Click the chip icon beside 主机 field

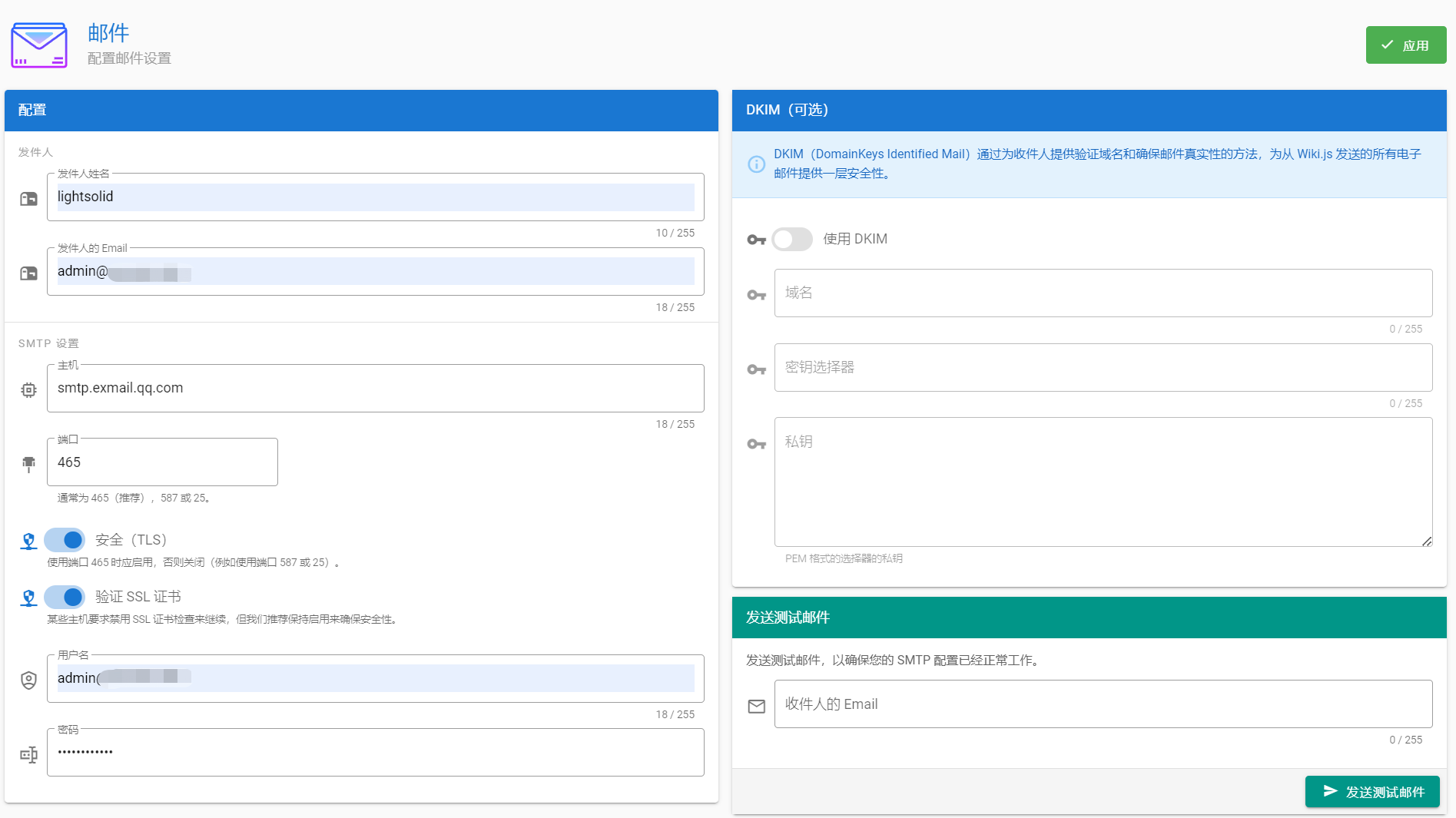pos(28,390)
